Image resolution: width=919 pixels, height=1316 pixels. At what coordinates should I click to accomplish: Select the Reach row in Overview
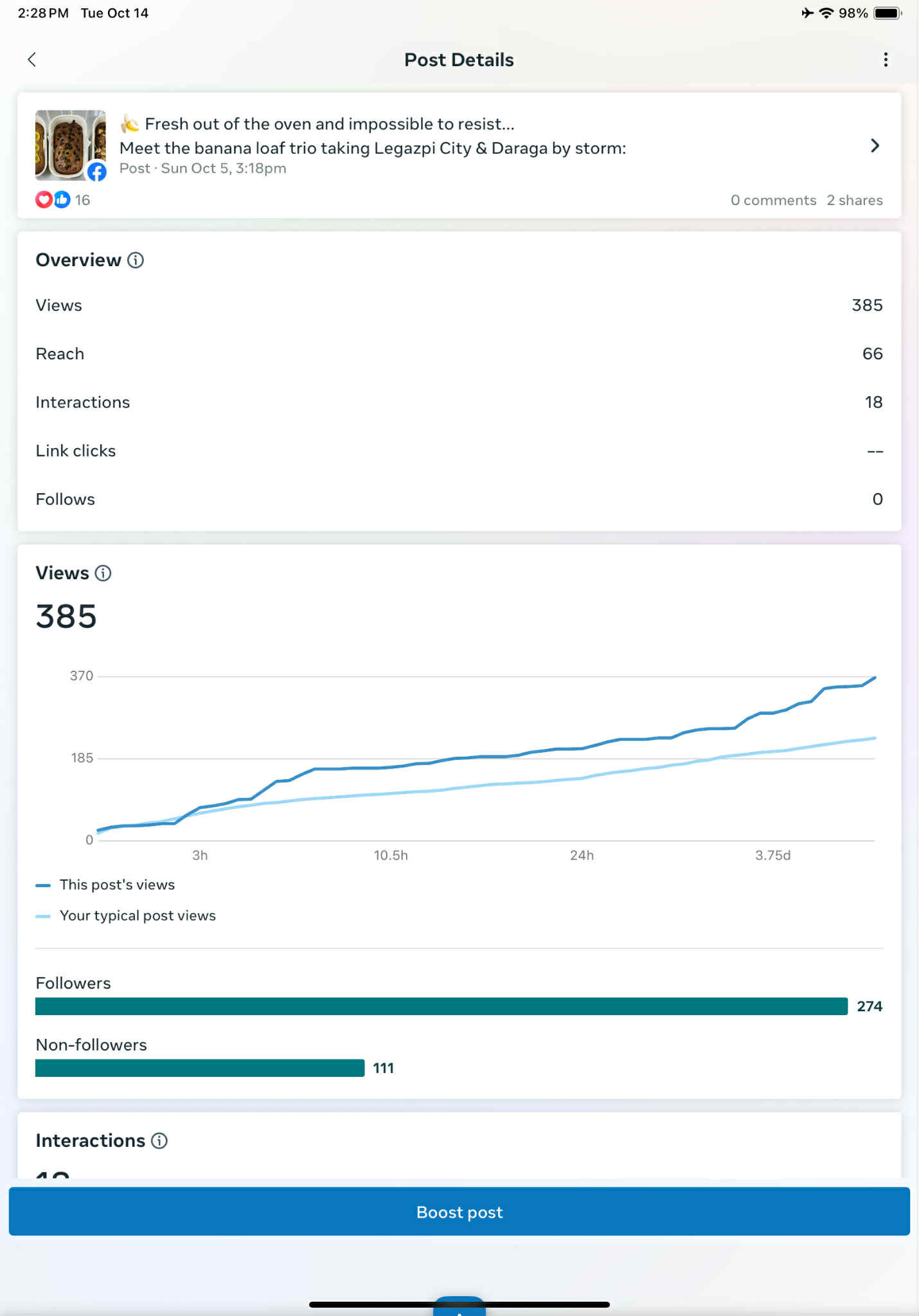pyautogui.click(x=459, y=354)
